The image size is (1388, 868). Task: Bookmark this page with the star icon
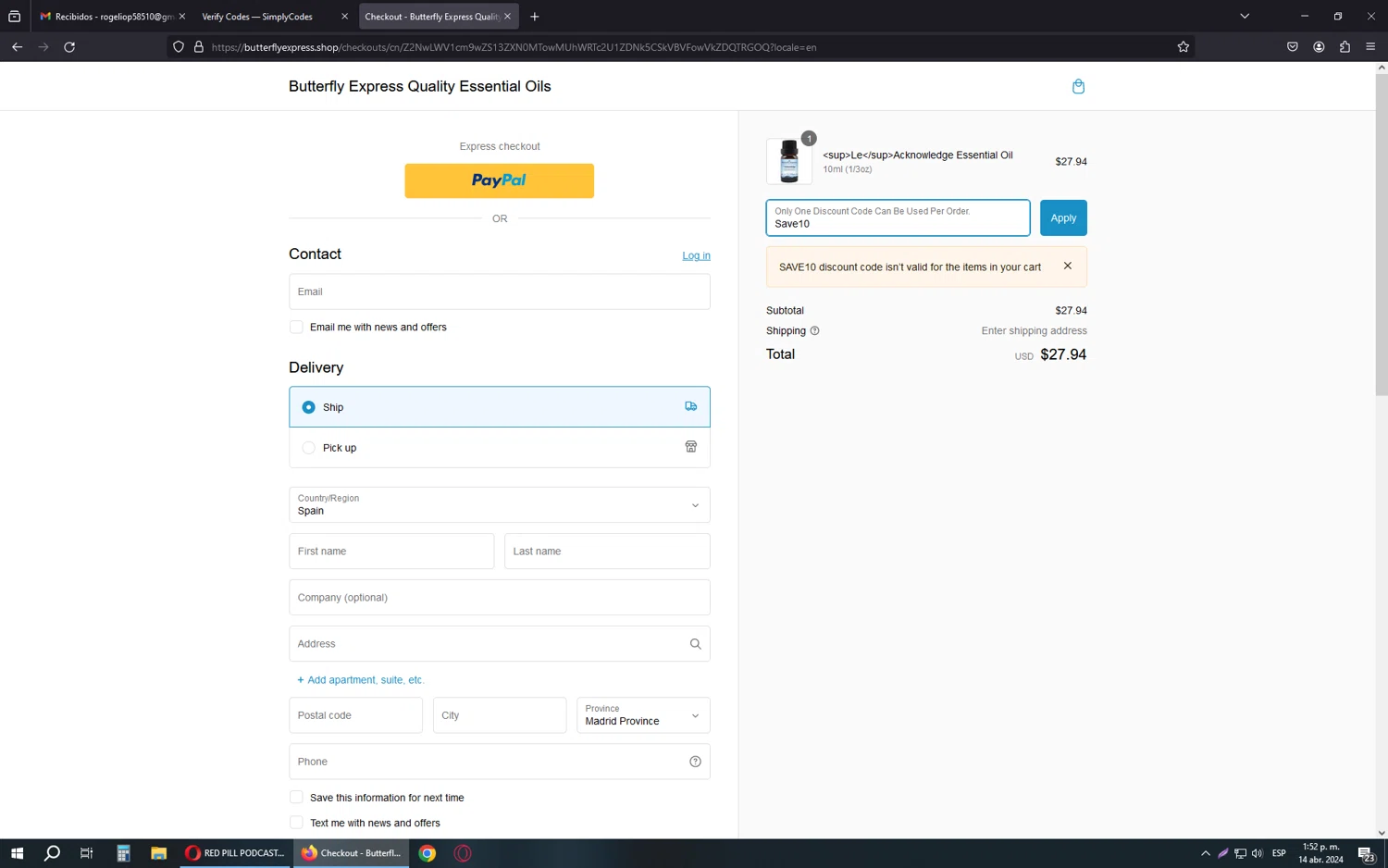[1183, 47]
